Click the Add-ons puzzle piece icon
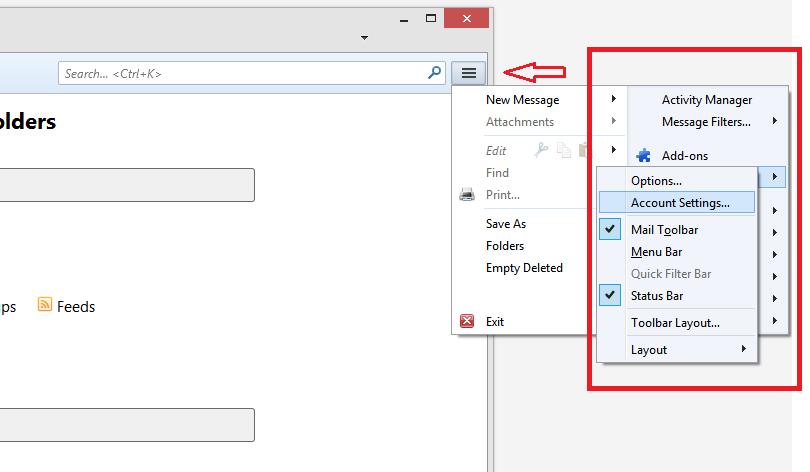 pyautogui.click(x=643, y=155)
